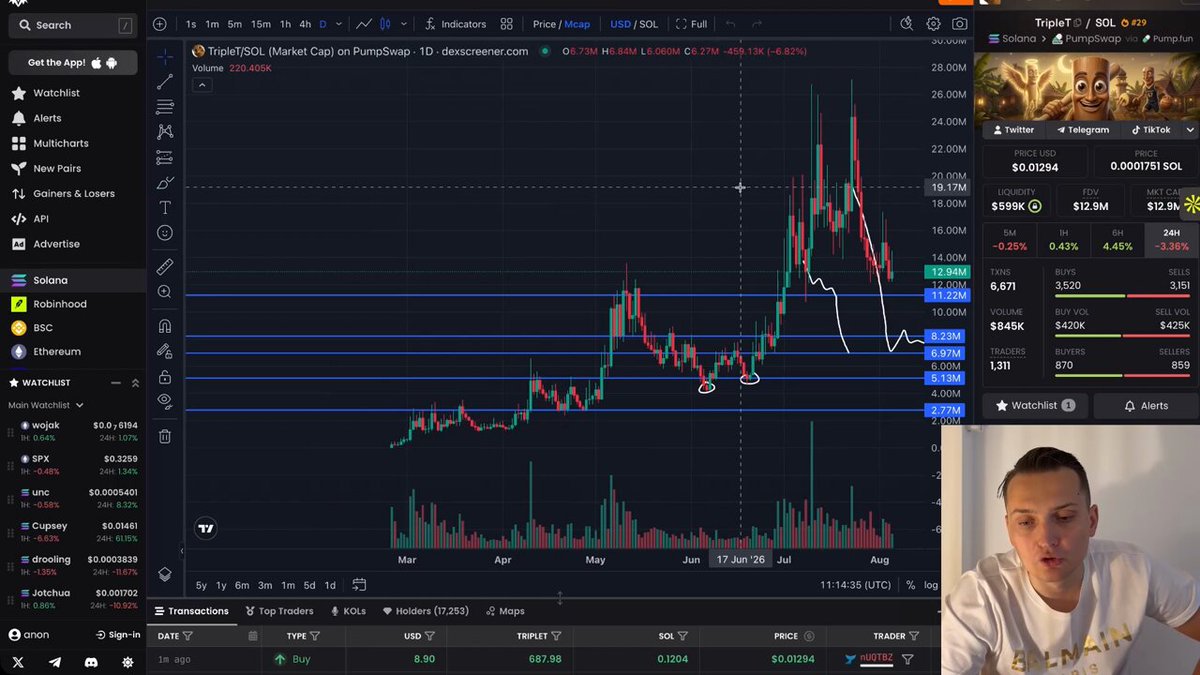
Task: Click the candlestick chart style icon
Action: coord(387,24)
